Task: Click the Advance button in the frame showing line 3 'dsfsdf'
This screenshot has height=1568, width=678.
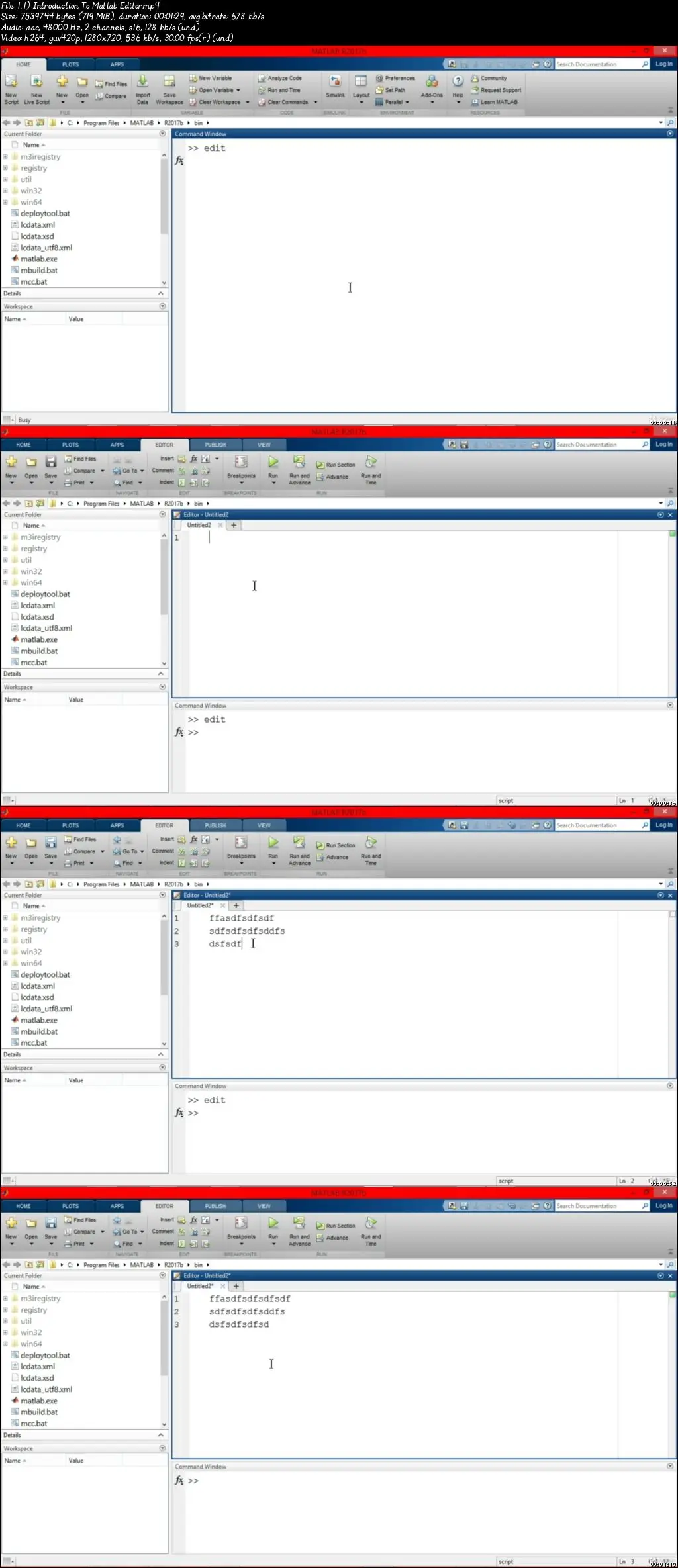Action: tap(332, 857)
